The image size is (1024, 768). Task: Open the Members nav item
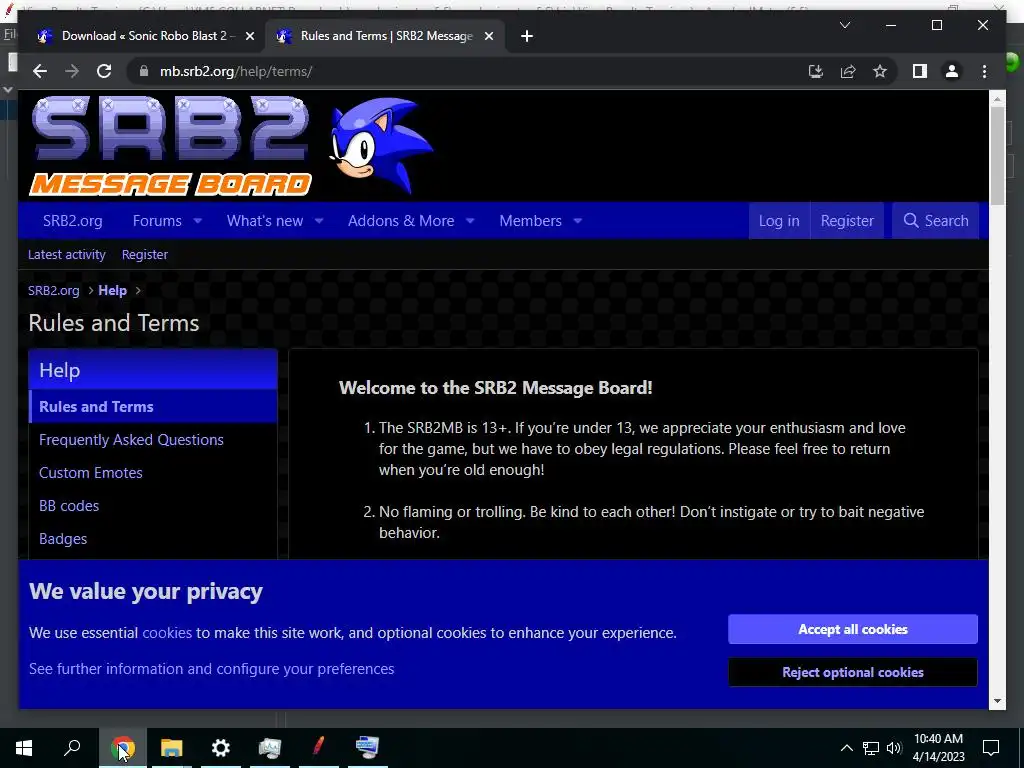click(x=530, y=221)
